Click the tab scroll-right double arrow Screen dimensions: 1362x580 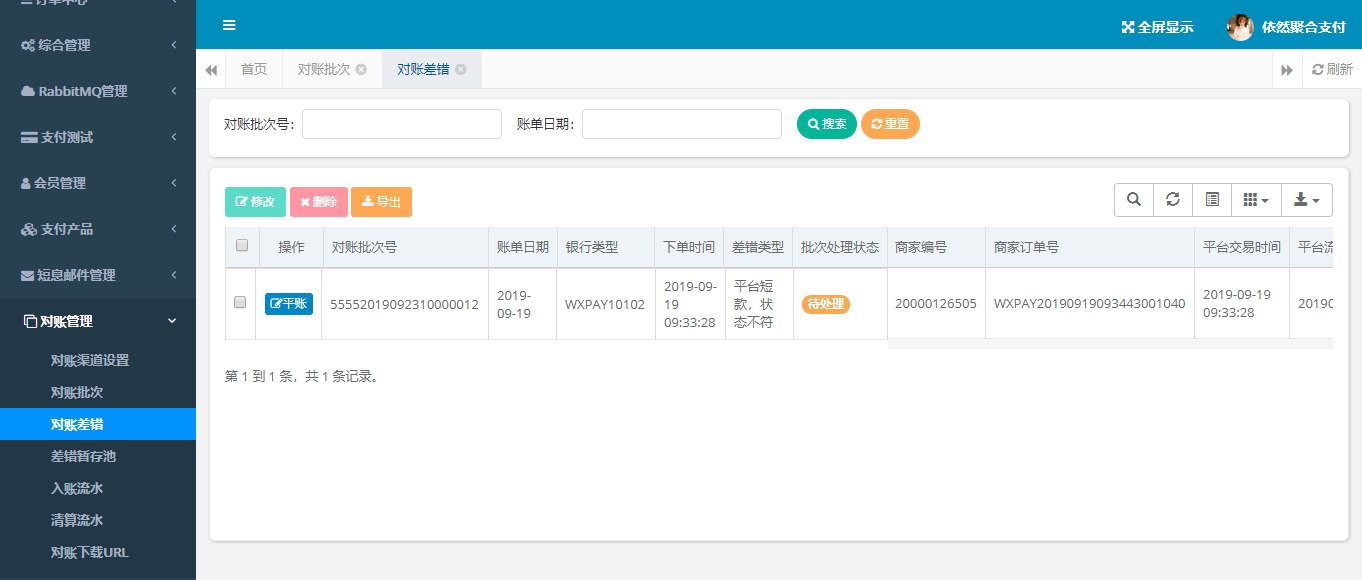[1287, 70]
